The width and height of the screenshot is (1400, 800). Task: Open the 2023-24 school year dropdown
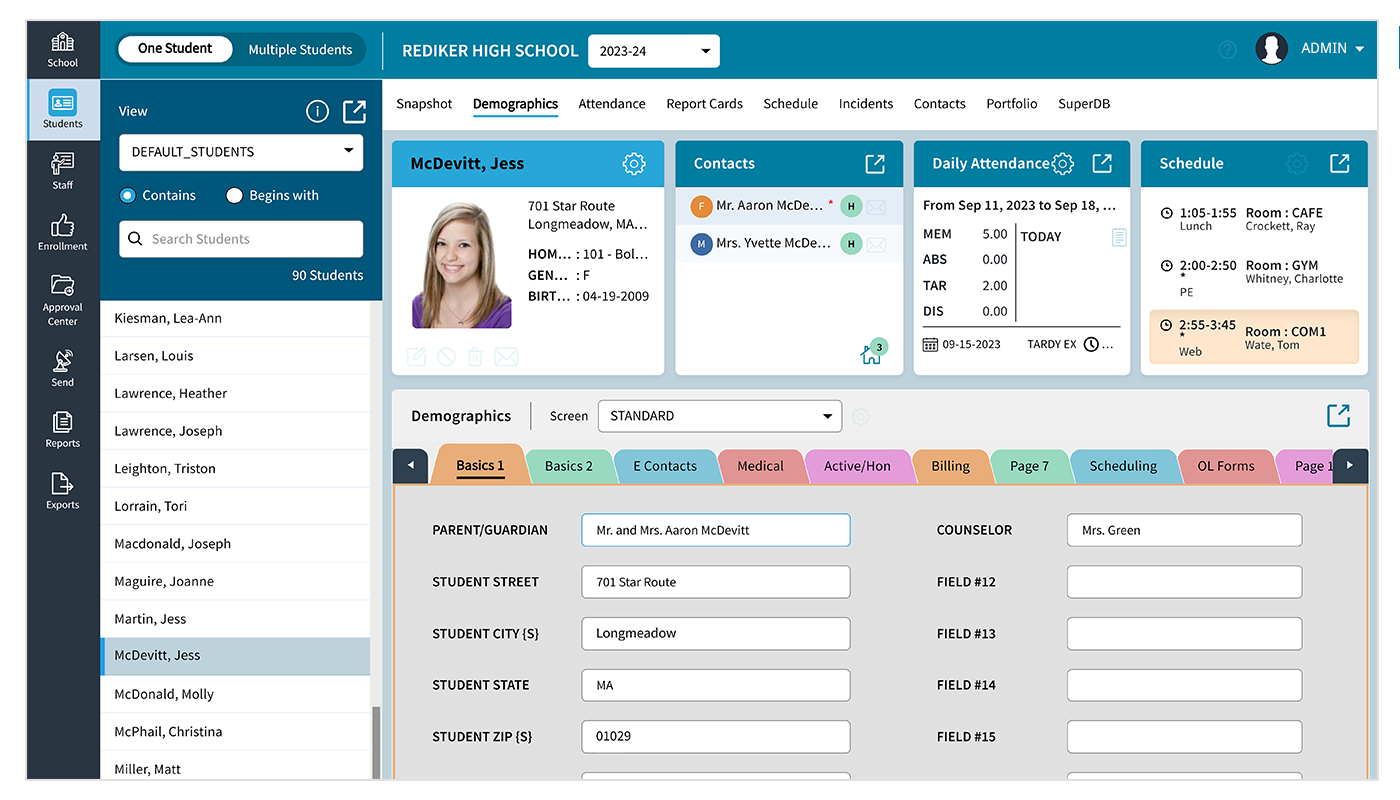click(x=653, y=50)
